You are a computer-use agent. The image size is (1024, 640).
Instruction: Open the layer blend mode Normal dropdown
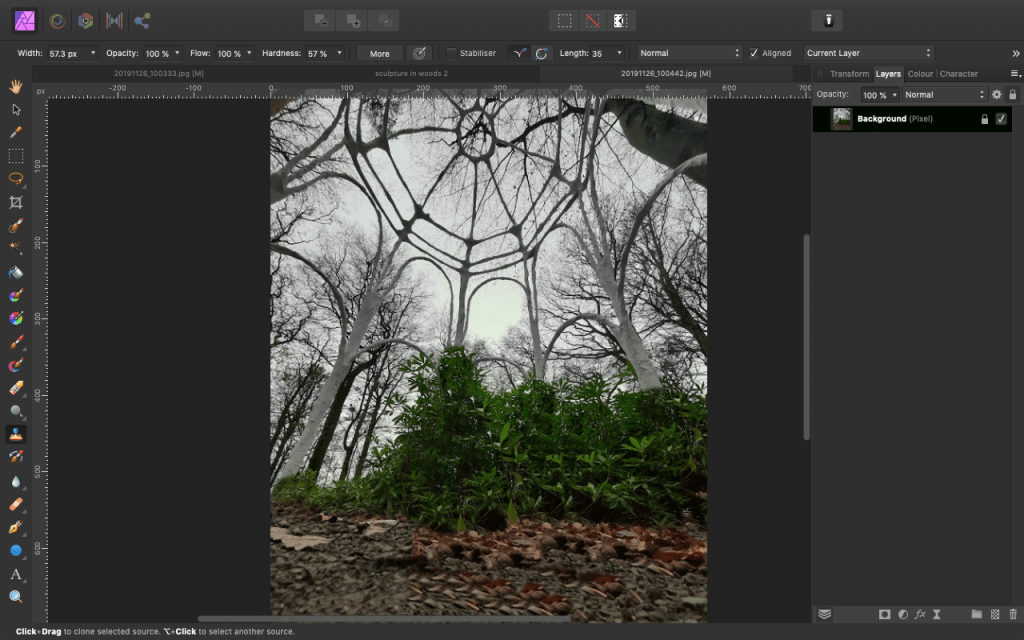click(x=944, y=94)
